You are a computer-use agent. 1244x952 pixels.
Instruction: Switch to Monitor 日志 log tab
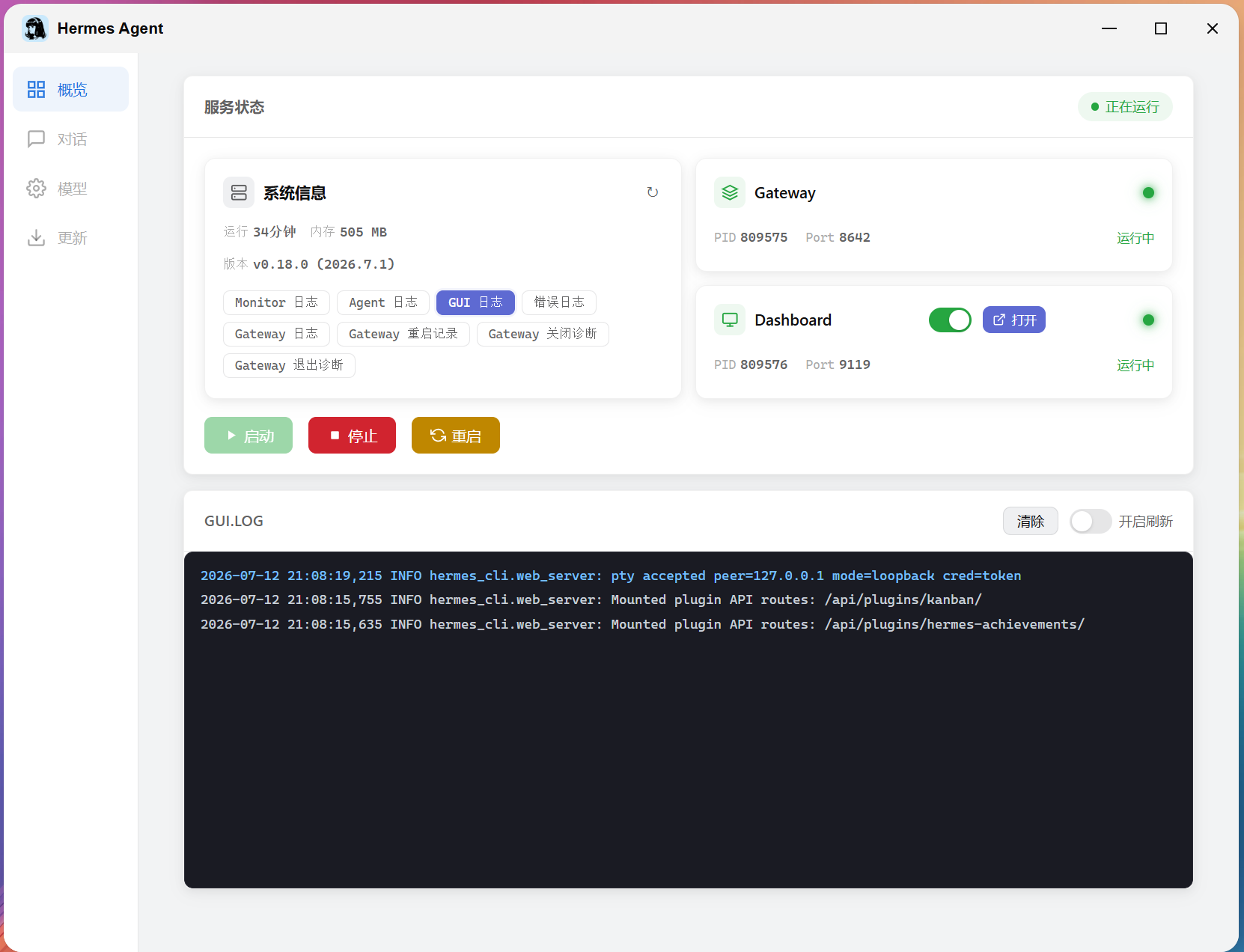276,302
